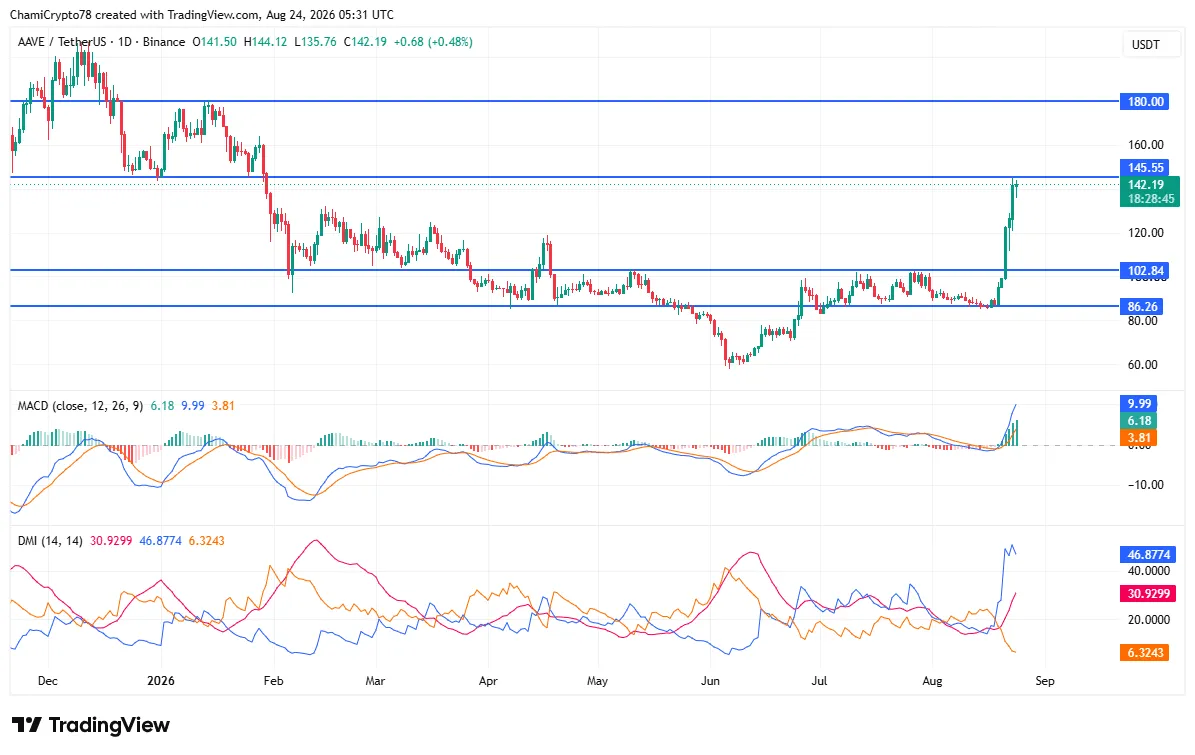The image size is (1195, 755).
Task: Click the Dec label on time axis
Action: tap(47, 680)
